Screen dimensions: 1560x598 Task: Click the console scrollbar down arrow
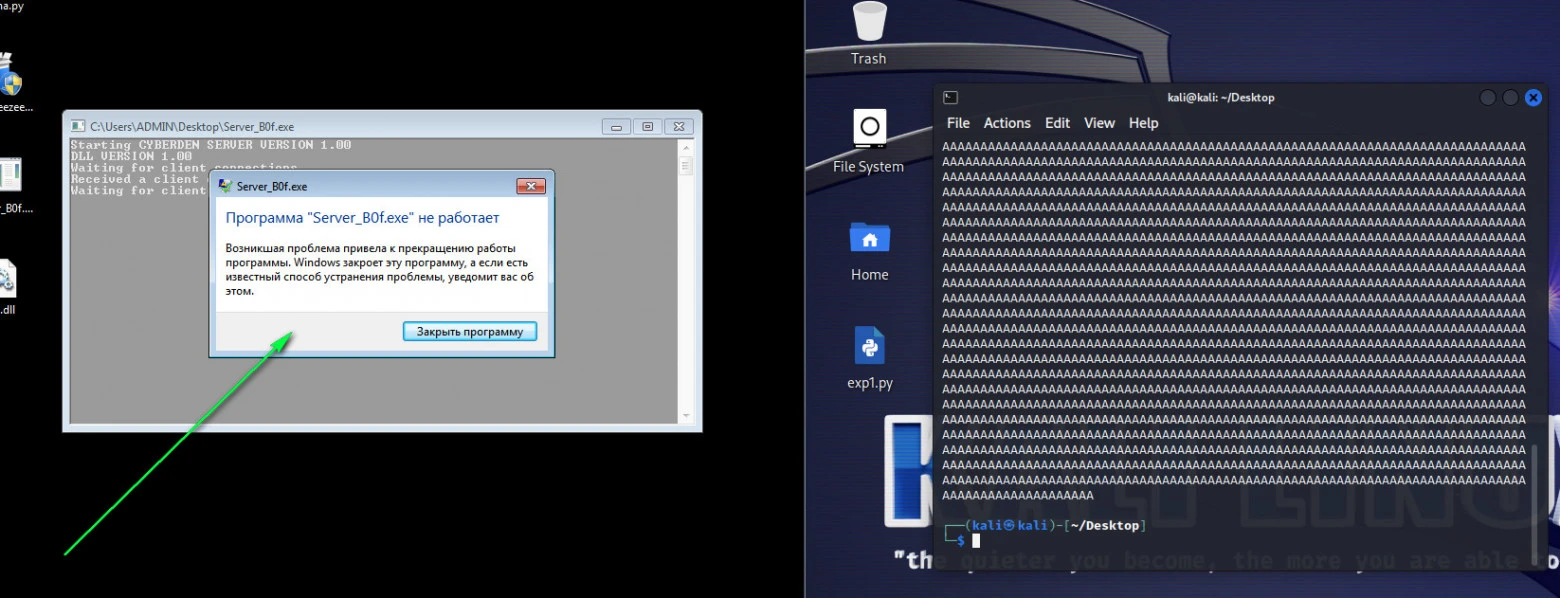coord(686,415)
